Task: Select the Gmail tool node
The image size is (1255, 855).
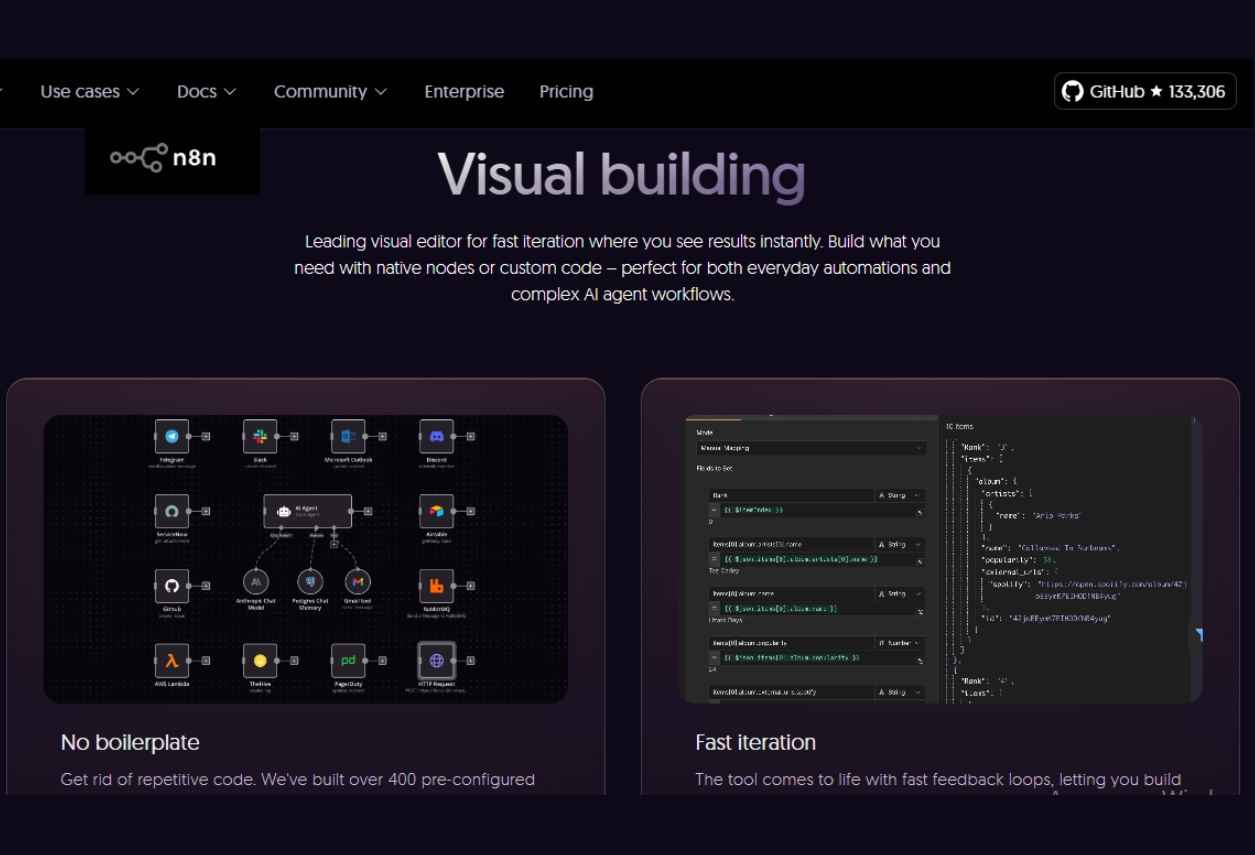Action: click(x=358, y=582)
